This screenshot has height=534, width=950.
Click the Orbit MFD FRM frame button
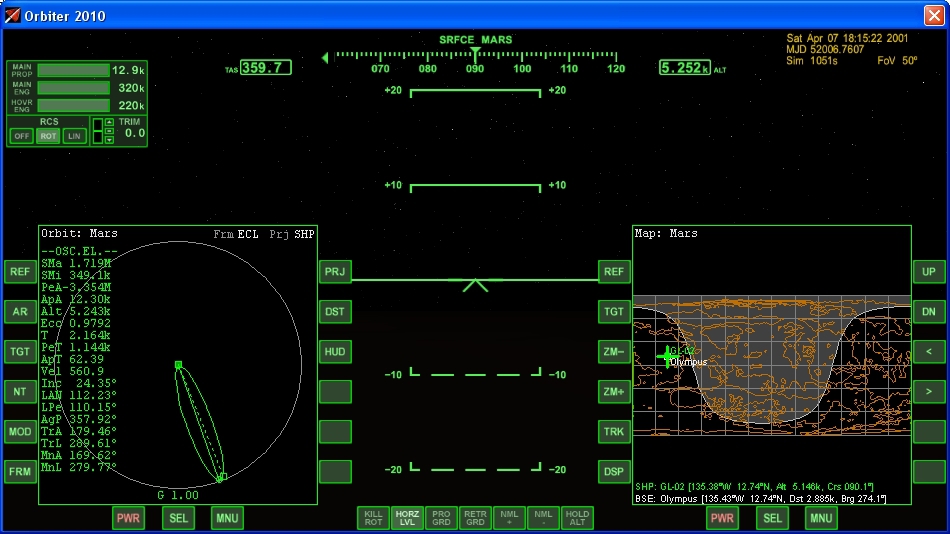coord(20,472)
